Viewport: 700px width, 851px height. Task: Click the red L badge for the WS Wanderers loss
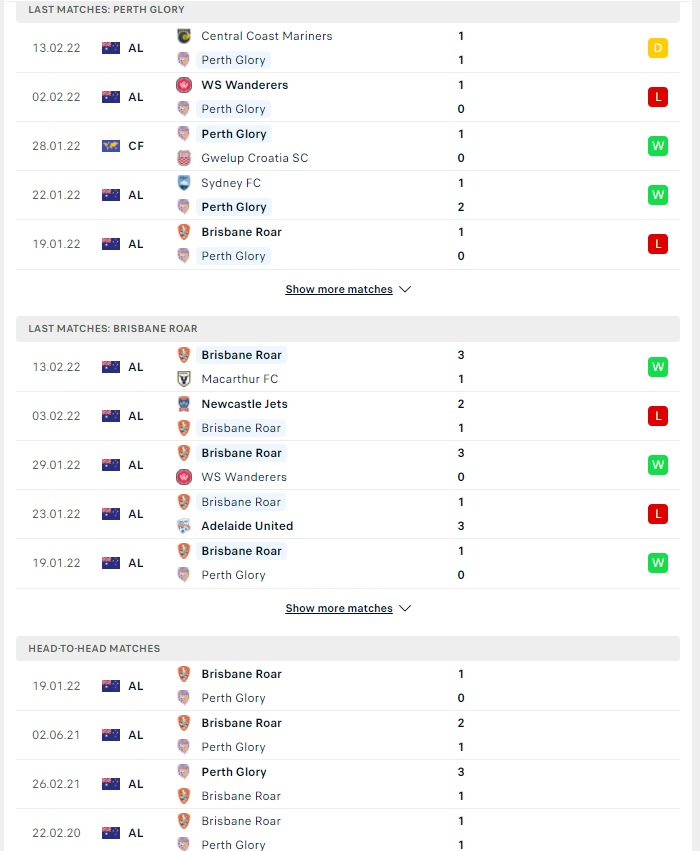click(658, 97)
